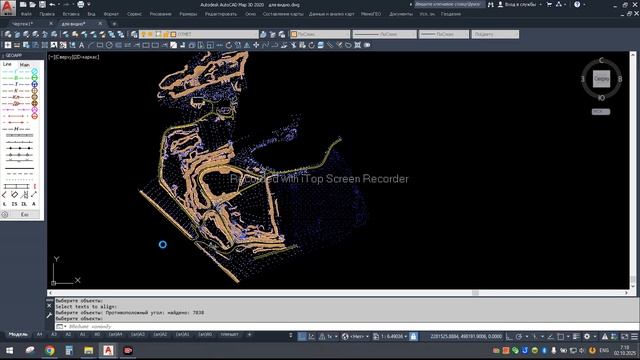Open the layer dropdown showing ОТМЕТ

pos(199,34)
